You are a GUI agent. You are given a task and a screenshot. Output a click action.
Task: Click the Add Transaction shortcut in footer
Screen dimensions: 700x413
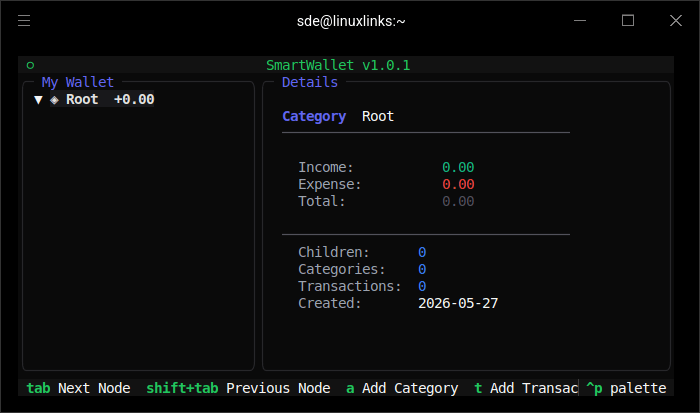(x=526, y=388)
